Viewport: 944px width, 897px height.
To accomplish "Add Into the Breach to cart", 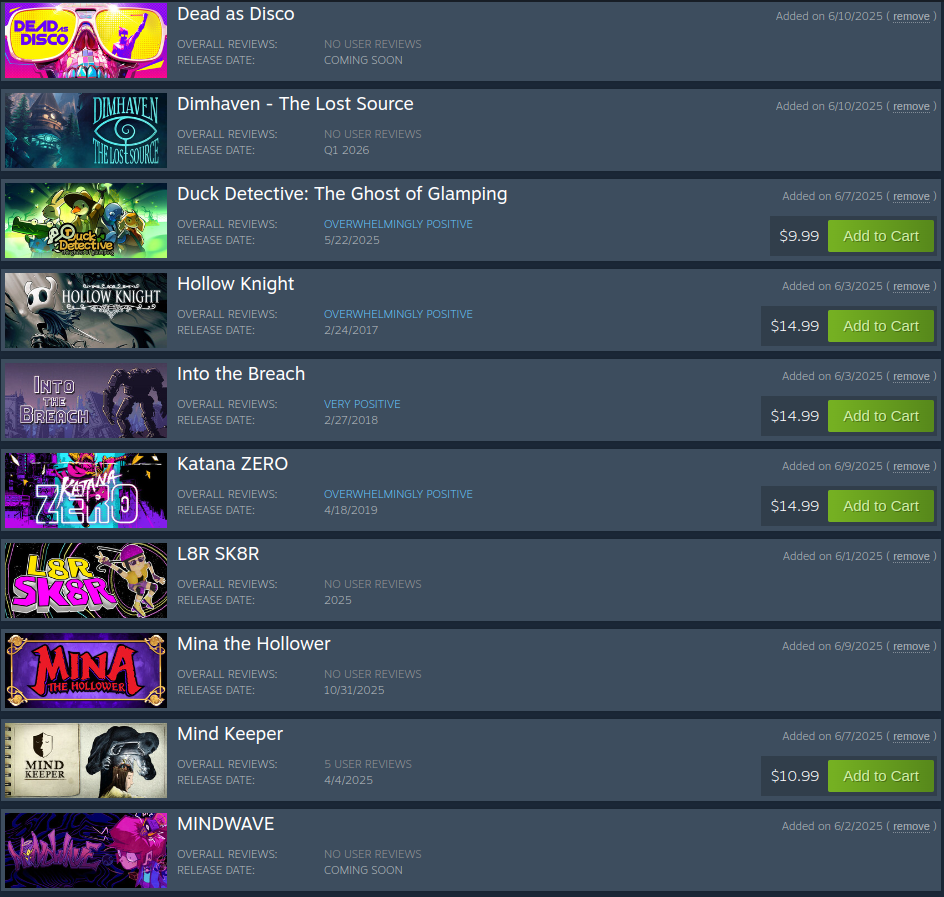I will coord(881,416).
